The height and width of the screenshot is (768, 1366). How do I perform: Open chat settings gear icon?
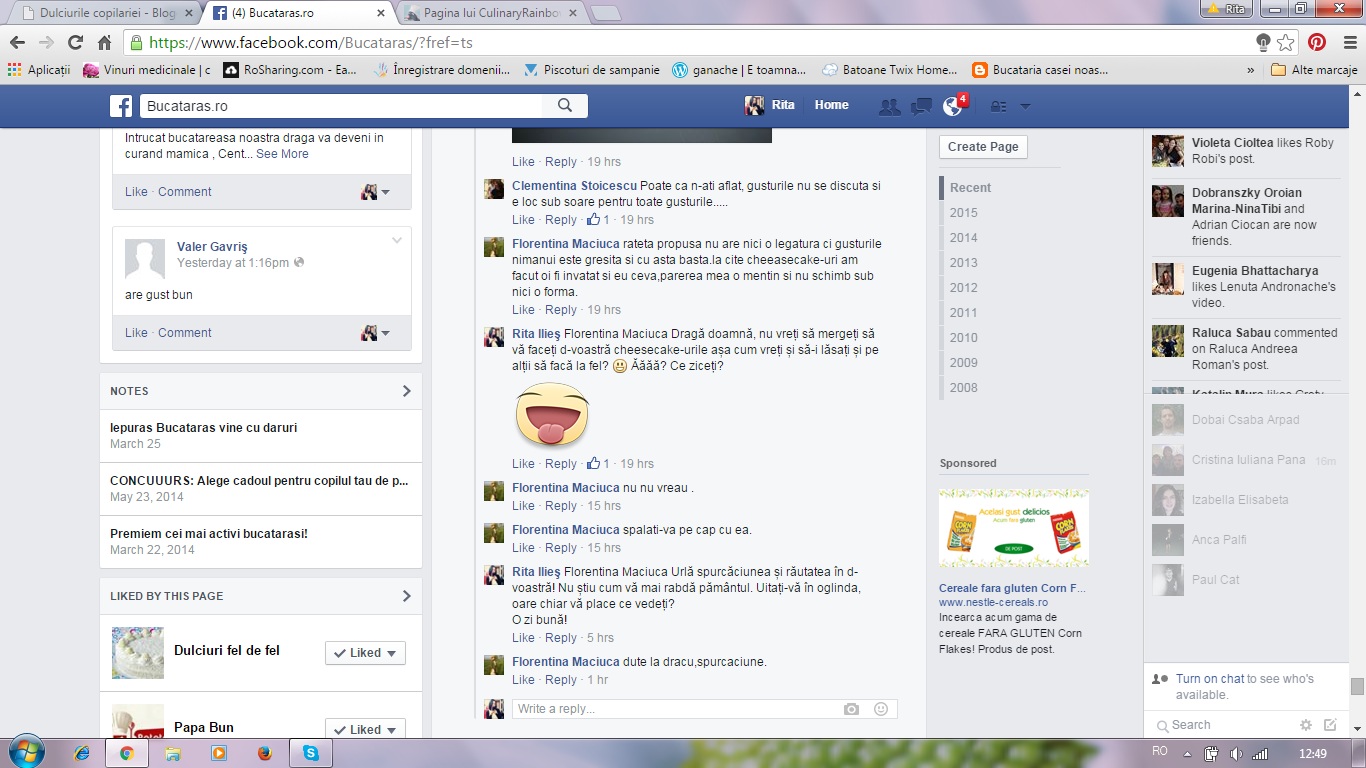point(1305,725)
